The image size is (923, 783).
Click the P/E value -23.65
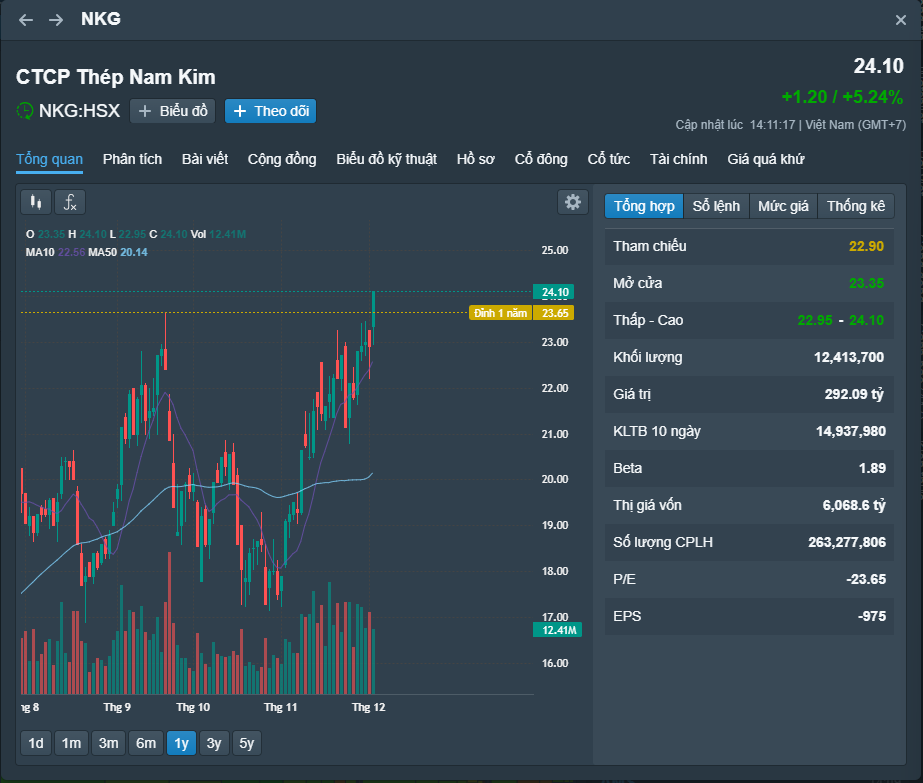(x=866, y=579)
